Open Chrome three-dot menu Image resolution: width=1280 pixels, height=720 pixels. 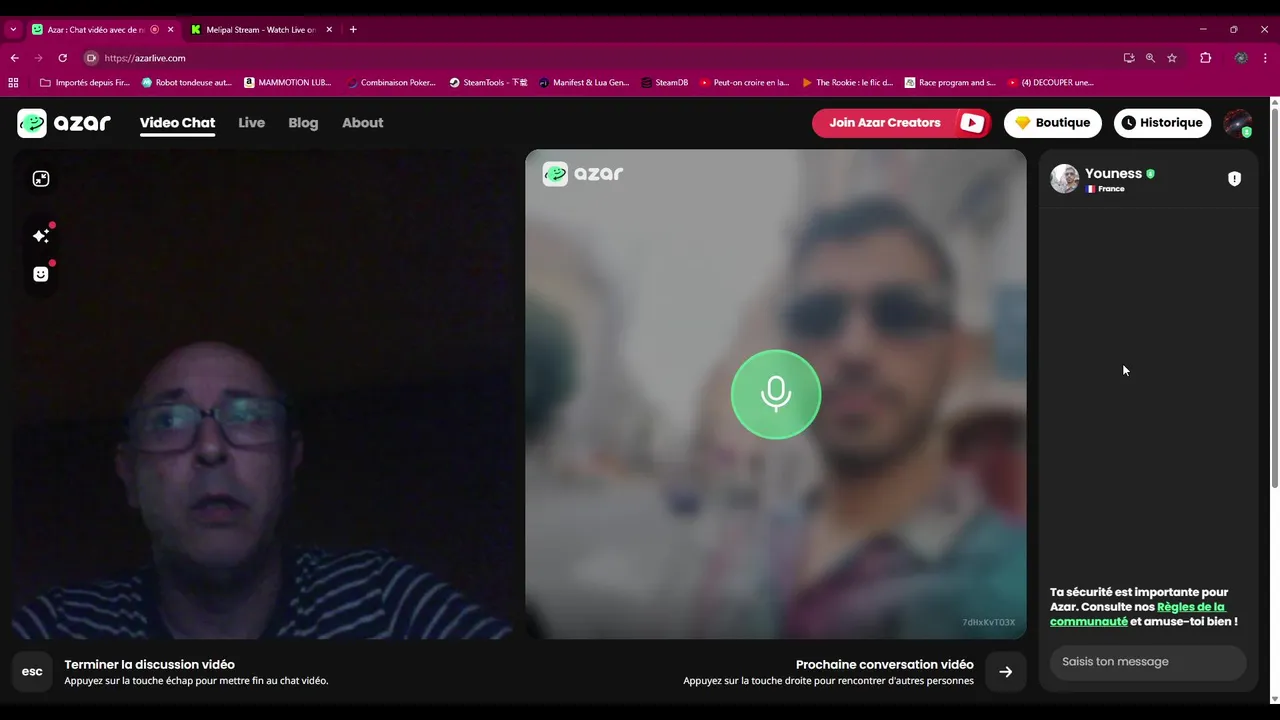(x=1266, y=58)
